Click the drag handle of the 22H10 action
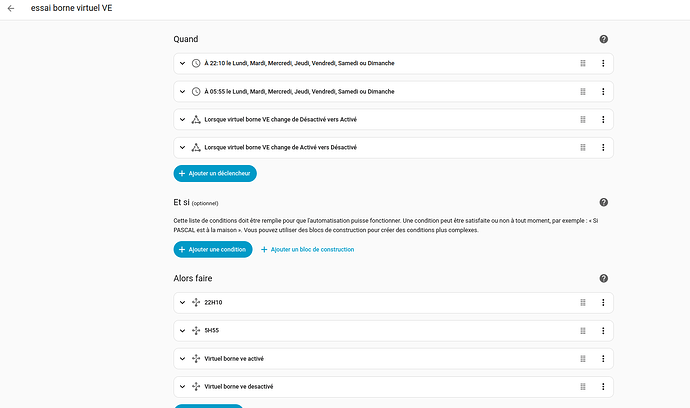Viewport: 690px width, 408px height. pos(583,302)
